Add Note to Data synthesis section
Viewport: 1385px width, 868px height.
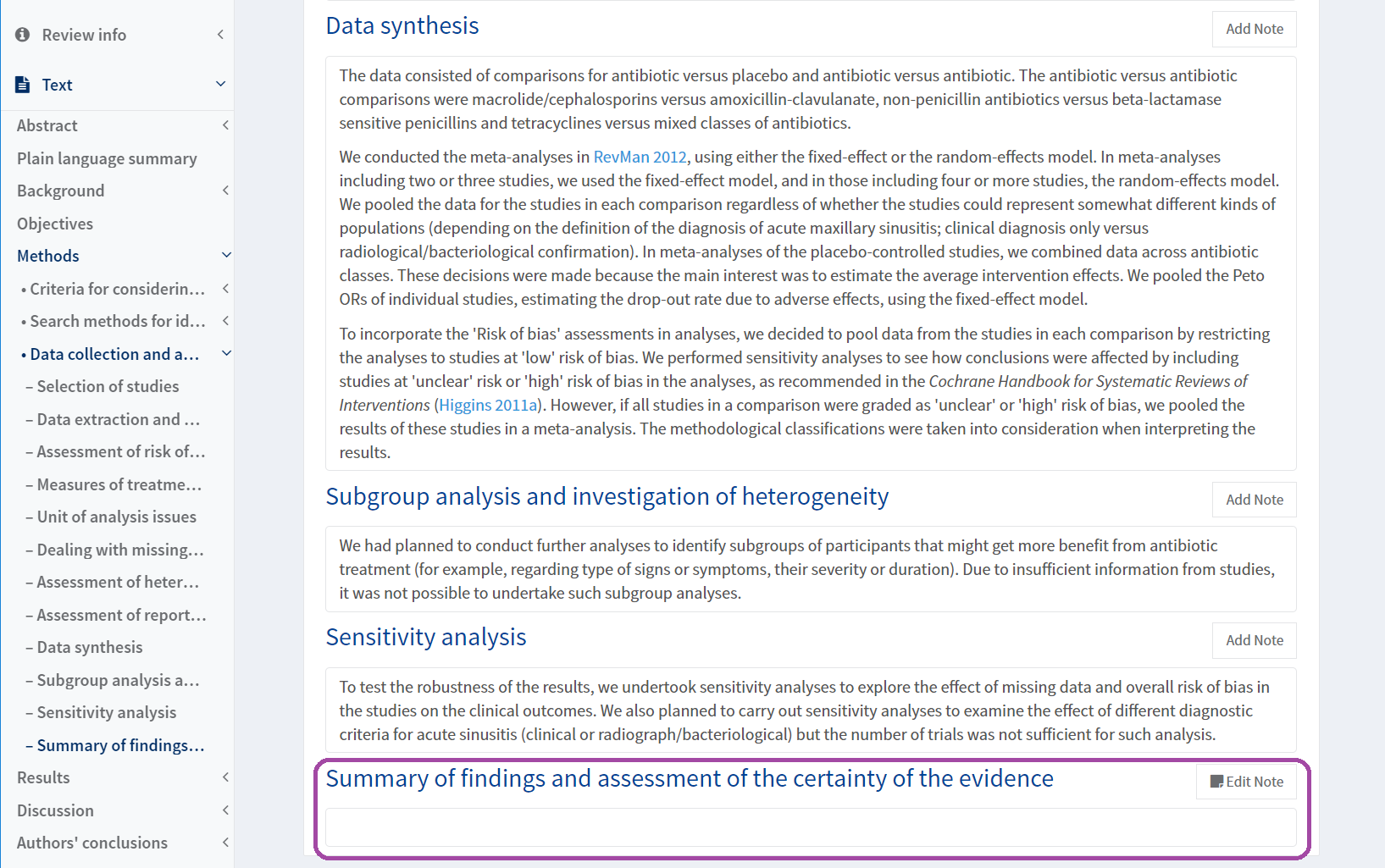1255,29
